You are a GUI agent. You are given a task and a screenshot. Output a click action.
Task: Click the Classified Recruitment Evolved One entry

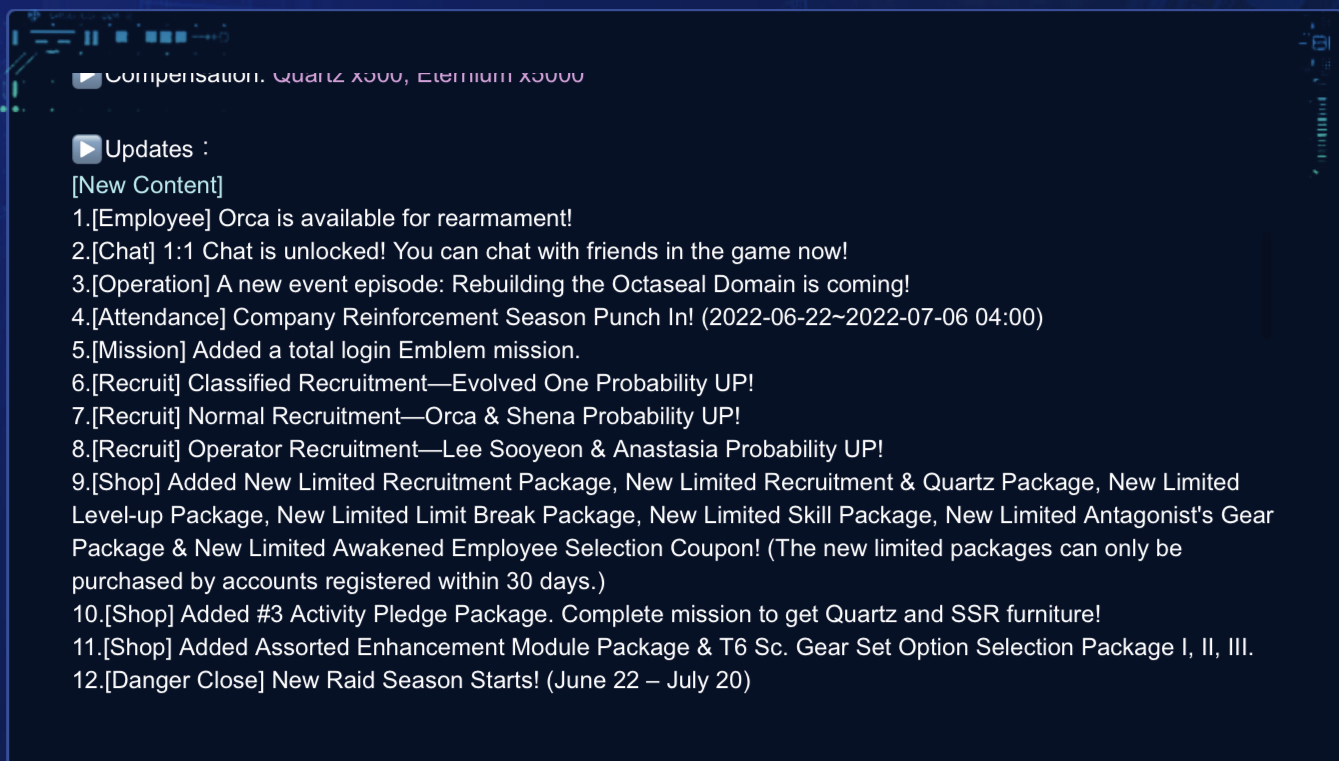pyautogui.click(x=413, y=383)
